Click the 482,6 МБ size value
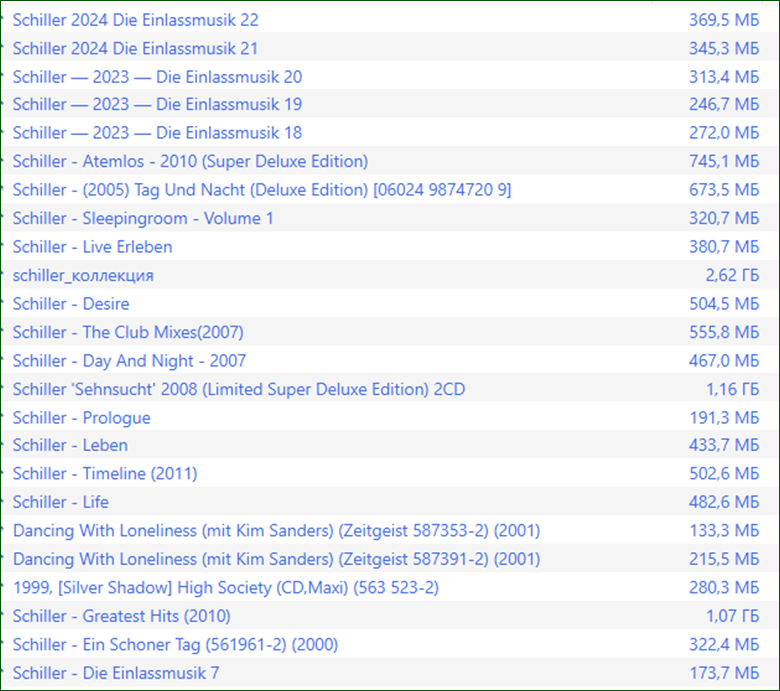The height and width of the screenshot is (691, 780). [724, 502]
